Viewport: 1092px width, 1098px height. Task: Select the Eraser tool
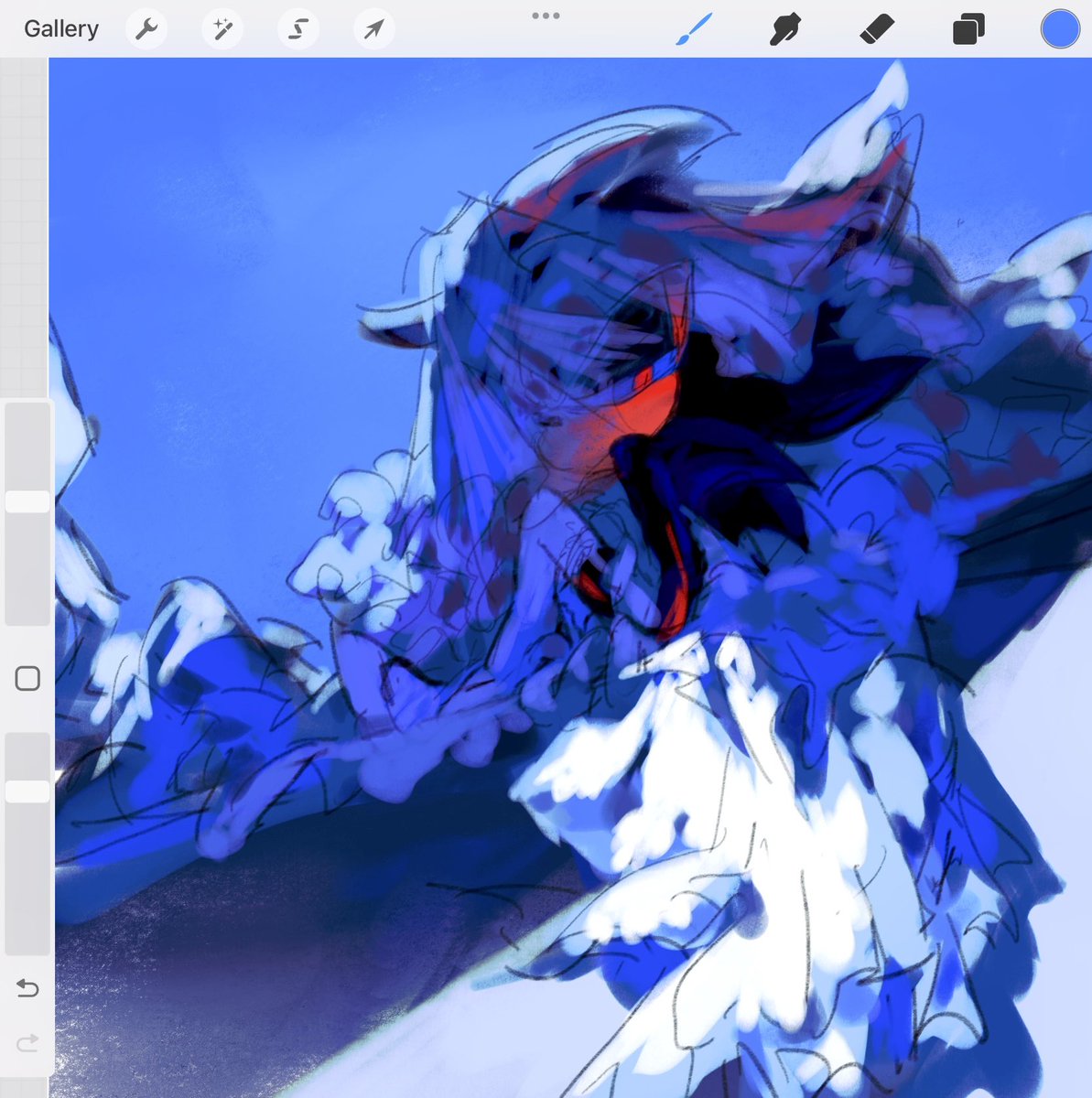click(877, 29)
